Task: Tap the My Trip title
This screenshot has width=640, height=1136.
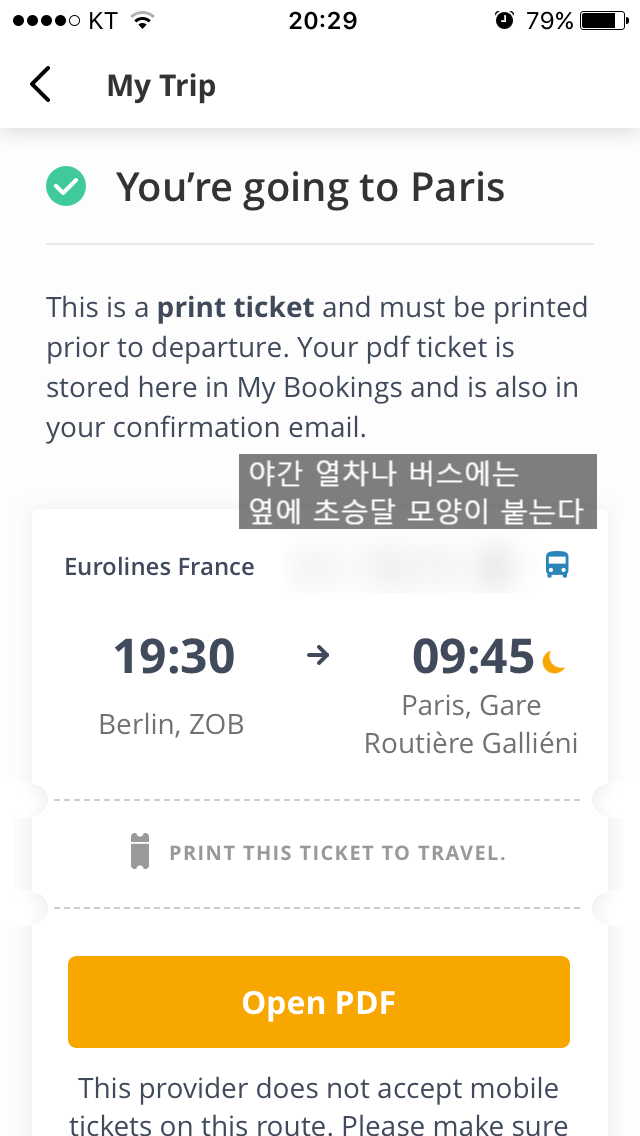Action: 161,86
